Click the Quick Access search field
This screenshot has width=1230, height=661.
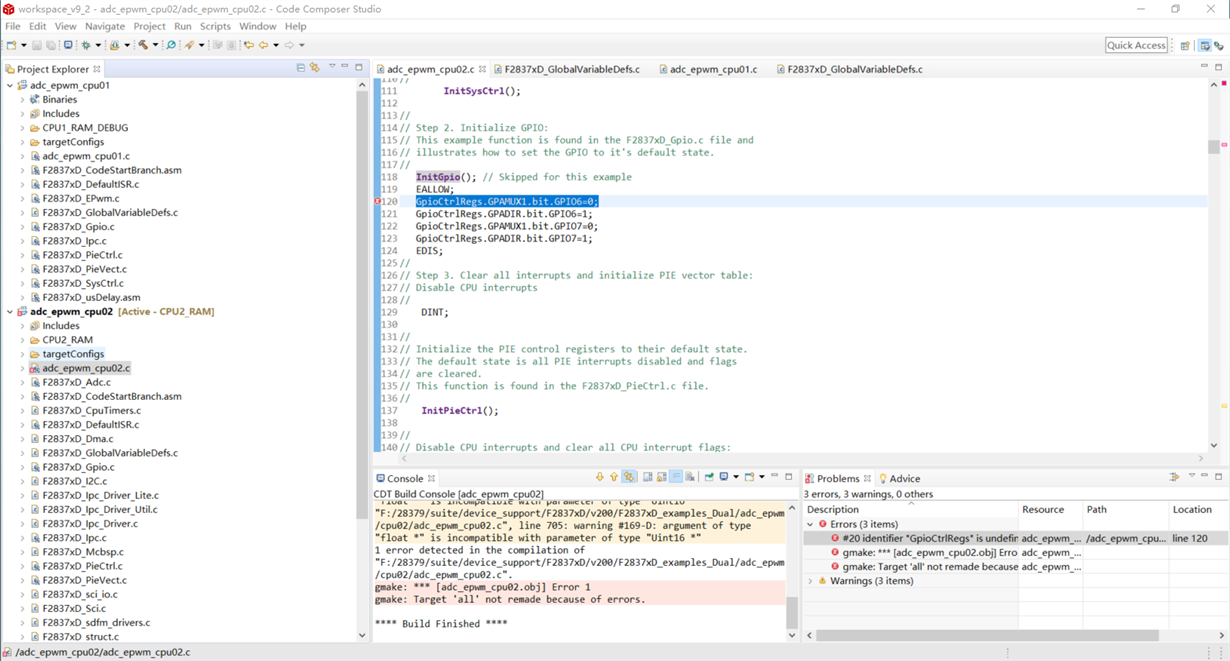pyautogui.click(x=1136, y=45)
